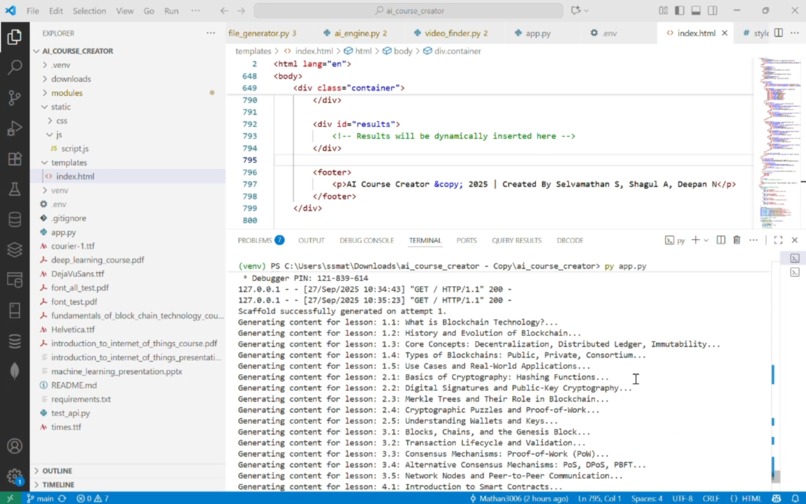Viewport: 806px width, 504px height.
Task: Collapse the AI_COURSE_CREATOR root folder
Action: pos(78,51)
